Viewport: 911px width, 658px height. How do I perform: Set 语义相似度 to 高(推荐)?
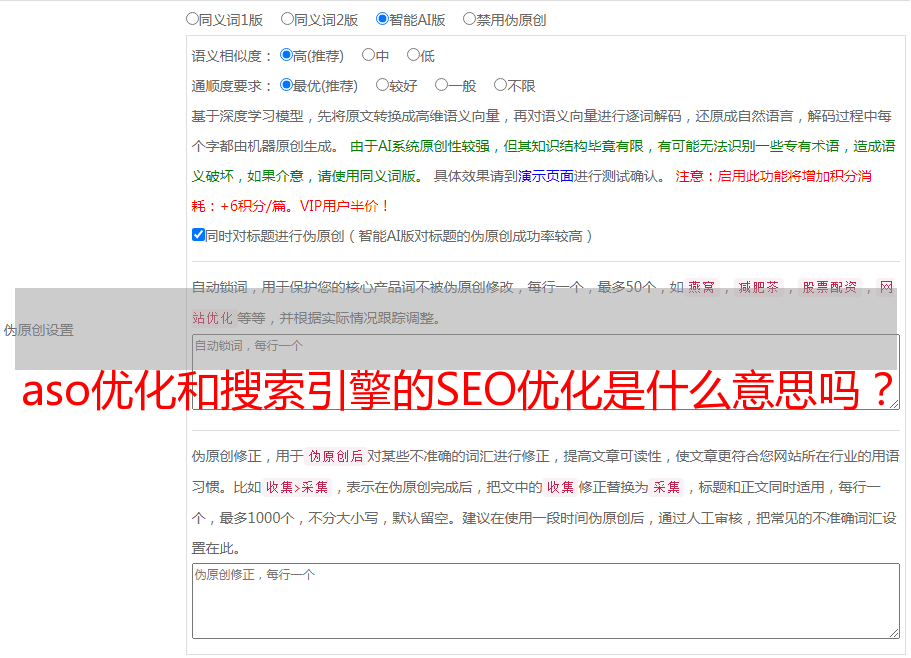click(x=286, y=55)
